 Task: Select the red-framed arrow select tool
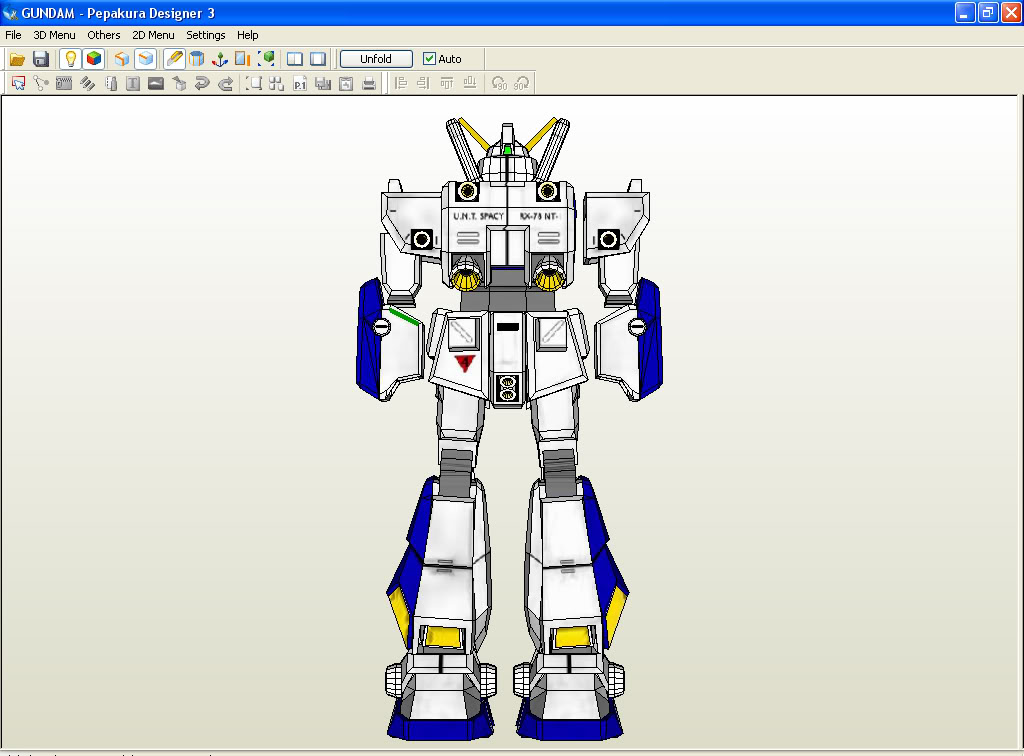pyautogui.click(x=18, y=84)
